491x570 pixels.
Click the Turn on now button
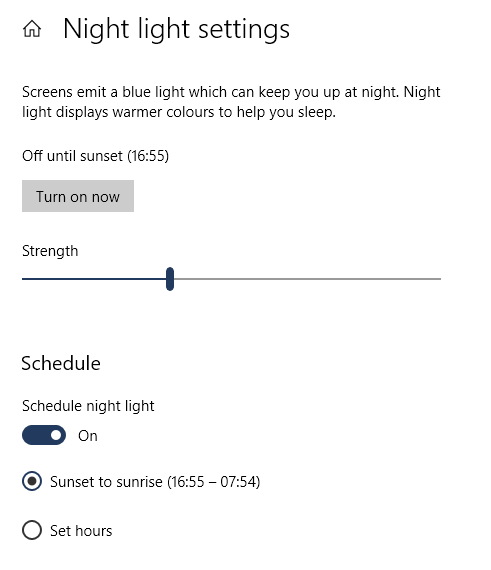coord(78,196)
